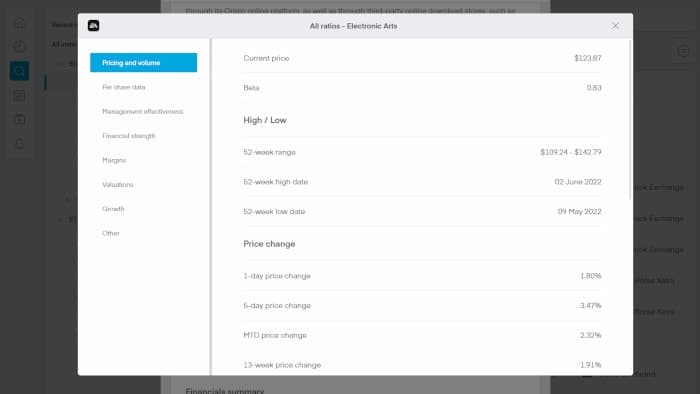Switch to Management effectiveness ratios
The width and height of the screenshot is (700, 394).
[x=142, y=112]
